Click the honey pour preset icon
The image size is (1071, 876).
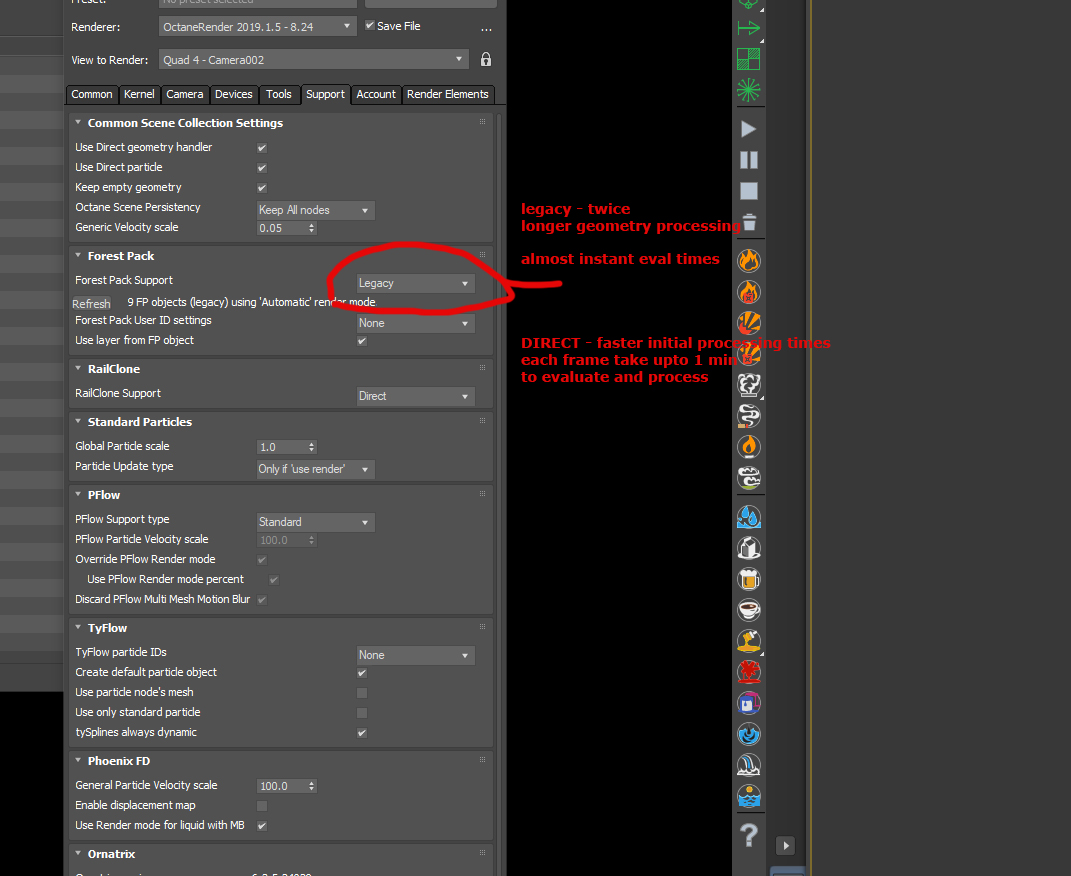pyautogui.click(x=749, y=641)
